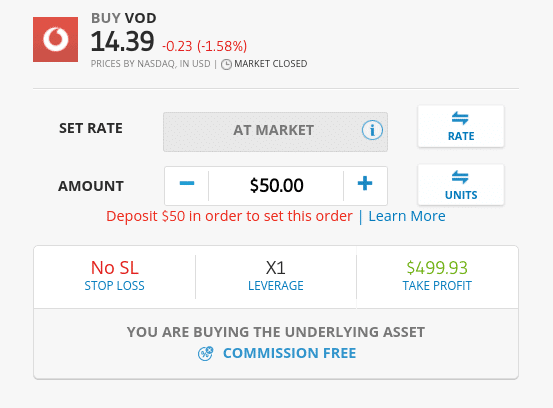The width and height of the screenshot is (553, 408).
Task: Click the Vodafone logo icon
Action: (55, 39)
